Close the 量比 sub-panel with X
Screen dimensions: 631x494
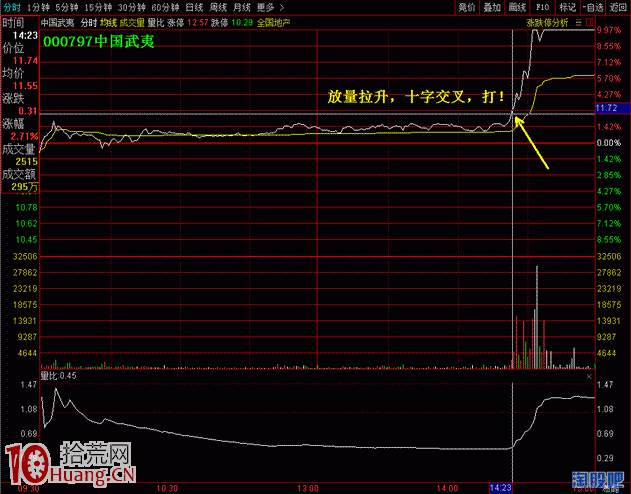pyautogui.click(x=589, y=376)
